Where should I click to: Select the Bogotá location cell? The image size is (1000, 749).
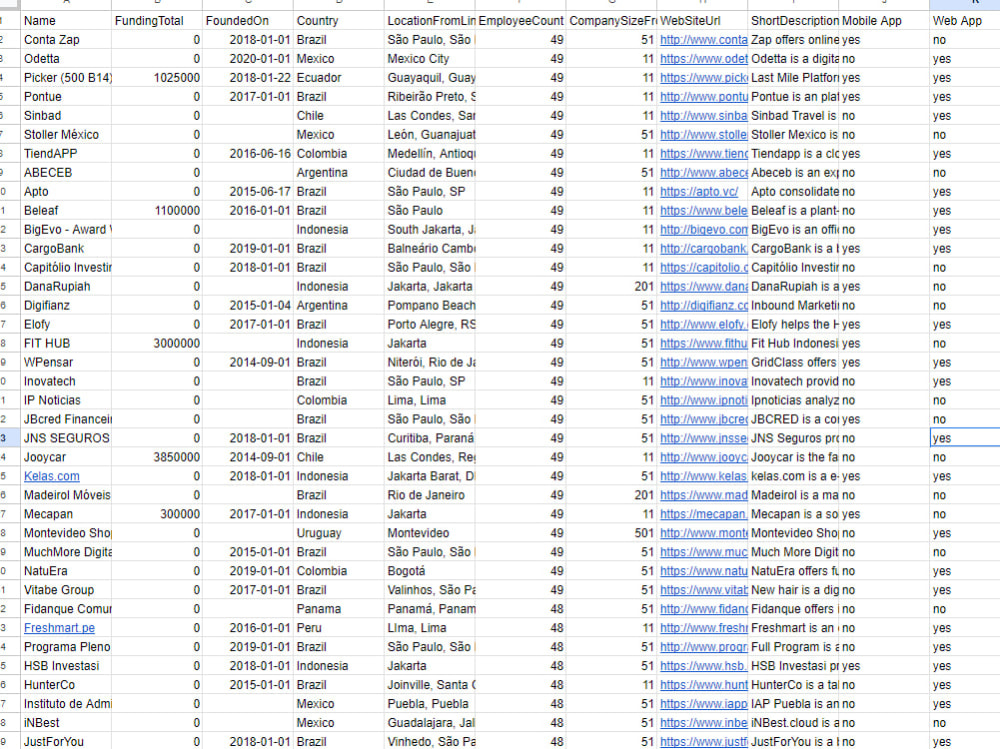430,571
